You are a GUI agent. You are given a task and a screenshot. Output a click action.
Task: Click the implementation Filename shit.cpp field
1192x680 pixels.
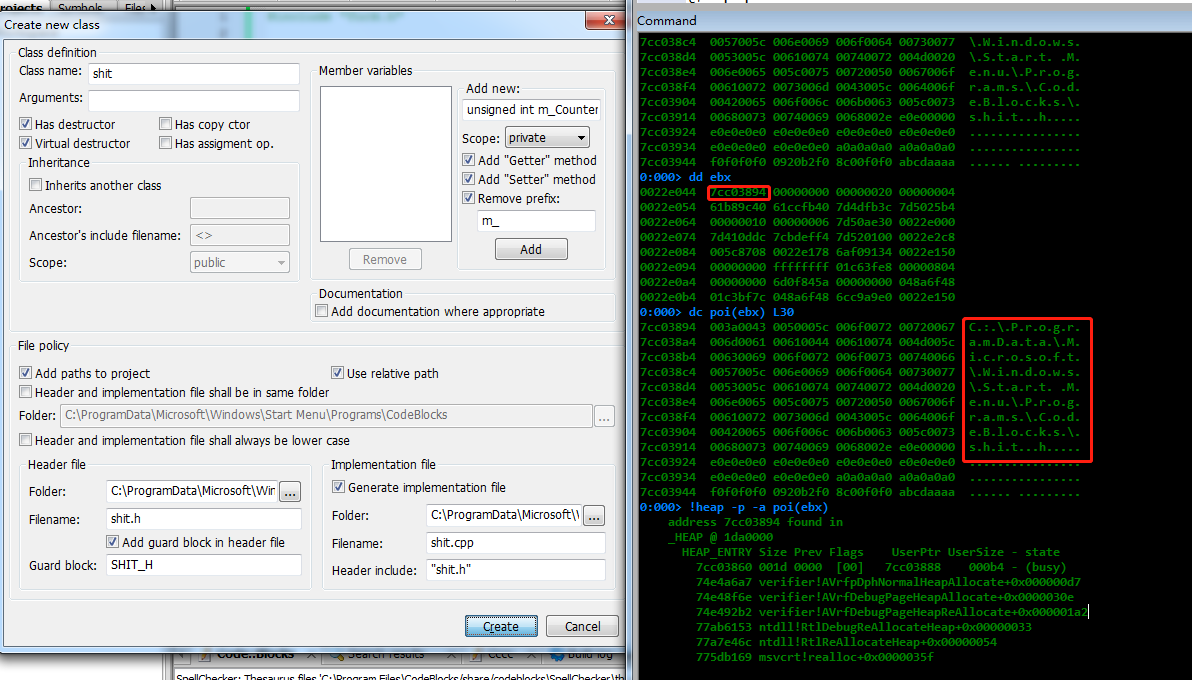point(516,543)
